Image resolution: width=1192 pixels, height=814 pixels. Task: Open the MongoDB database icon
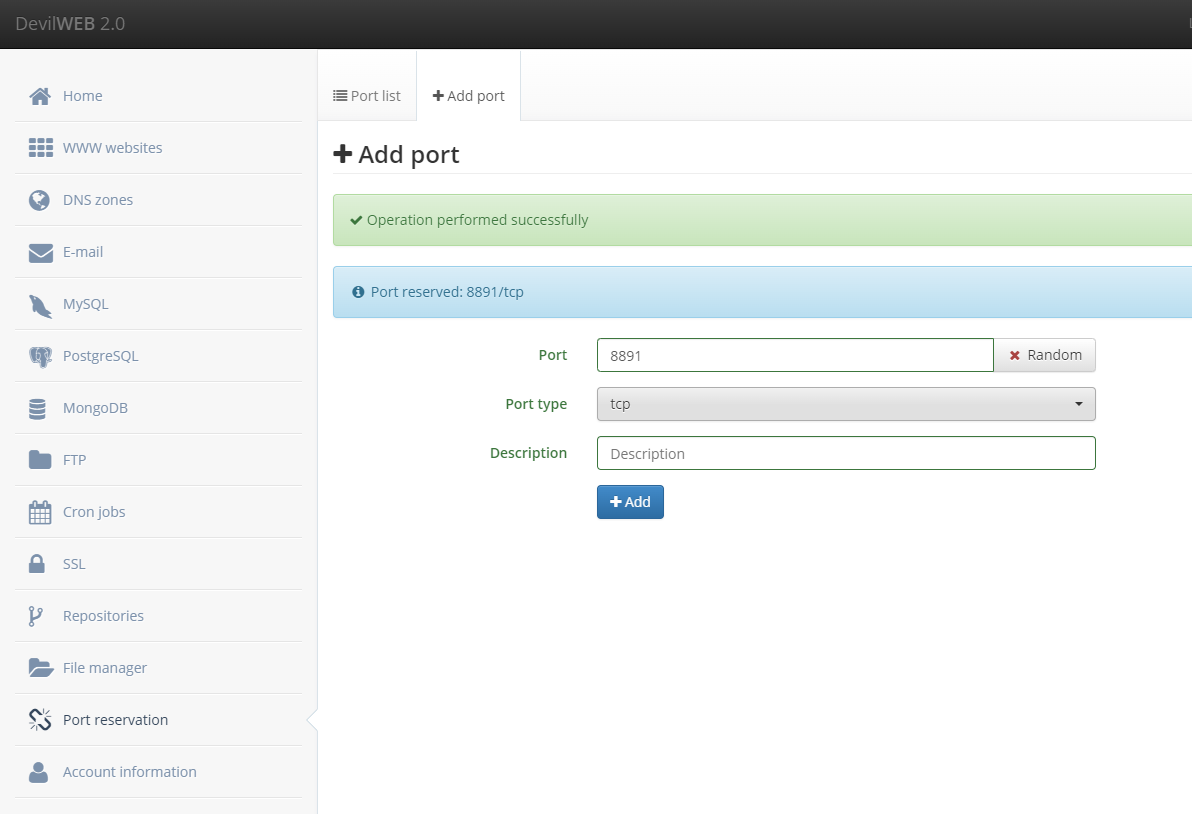pyautogui.click(x=37, y=409)
